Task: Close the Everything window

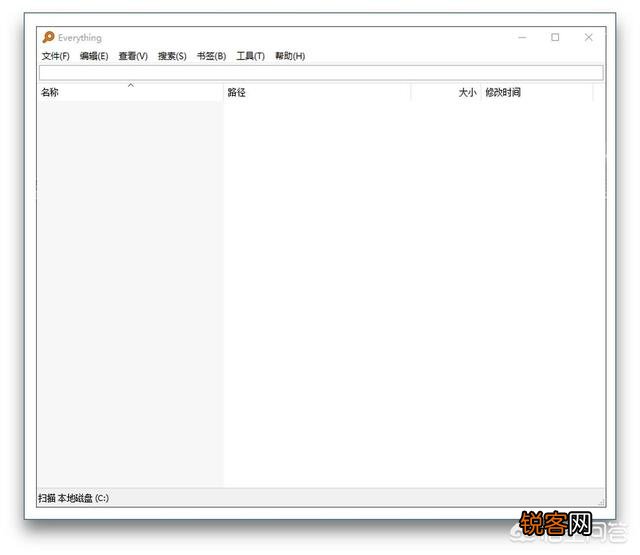Action: coord(588,38)
